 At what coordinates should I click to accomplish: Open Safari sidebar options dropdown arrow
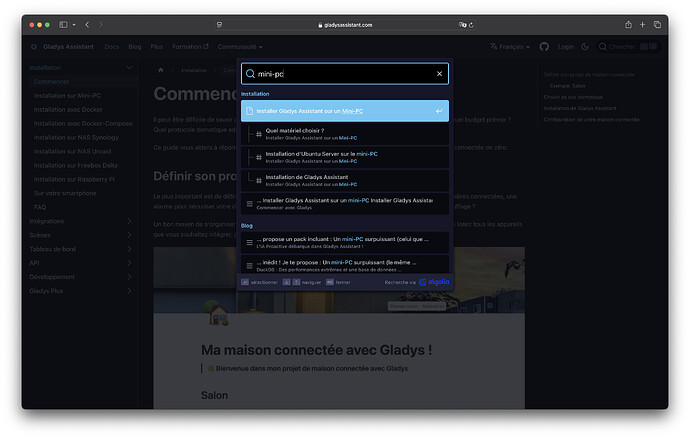(x=74, y=25)
